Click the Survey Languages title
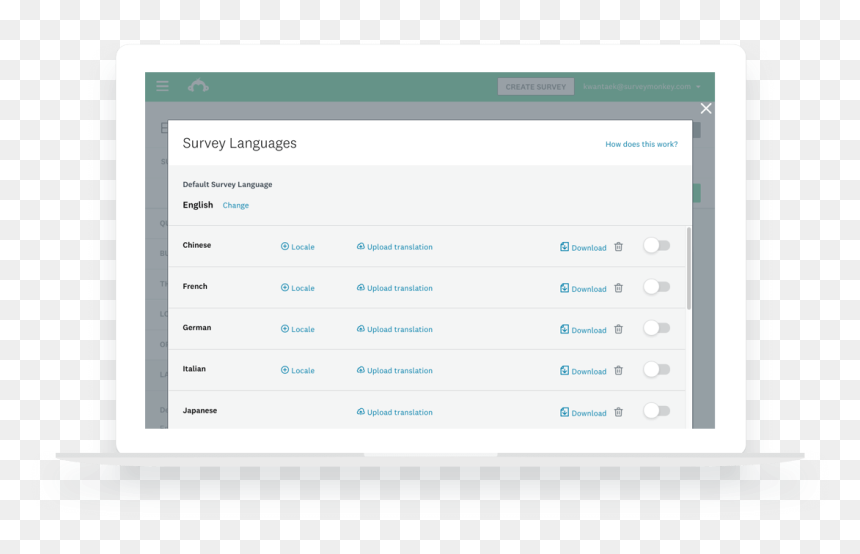This screenshot has height=554, width=860. pos(240,144)
